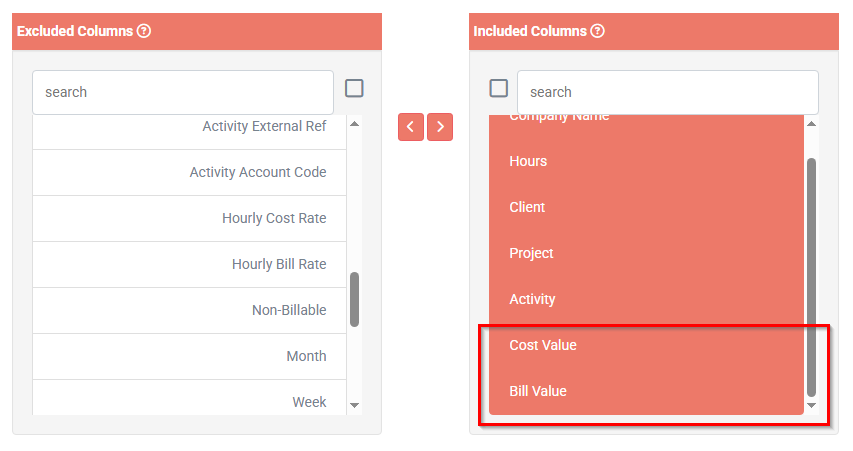This screenshot has width=853, height=451.
Task: Tick the Included Columns select-all checkbox
Action: tap(499, 88)
